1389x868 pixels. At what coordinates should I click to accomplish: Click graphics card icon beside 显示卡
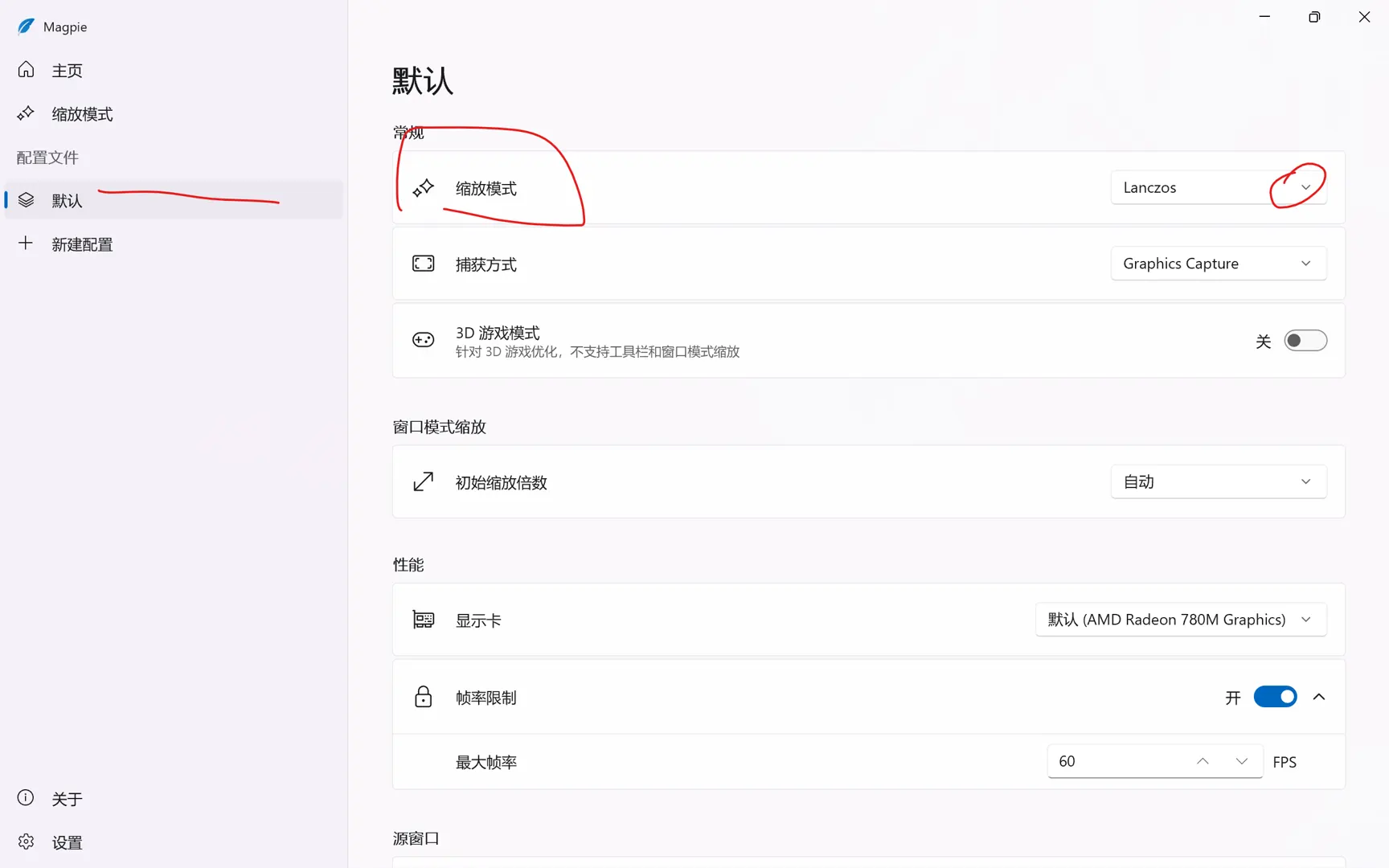(424, 620)
